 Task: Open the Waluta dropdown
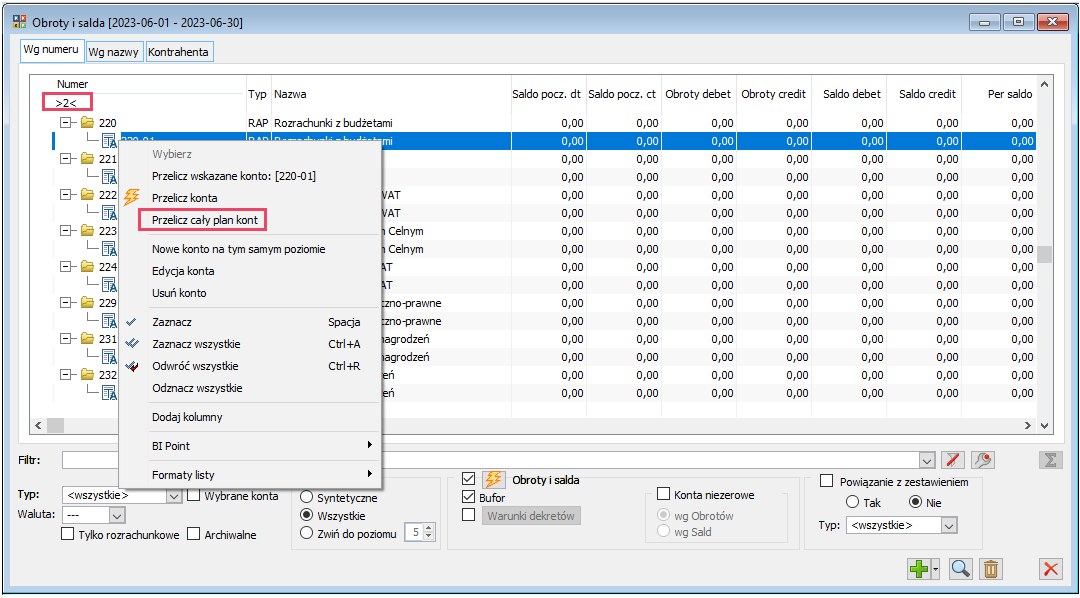pos(117,515)
